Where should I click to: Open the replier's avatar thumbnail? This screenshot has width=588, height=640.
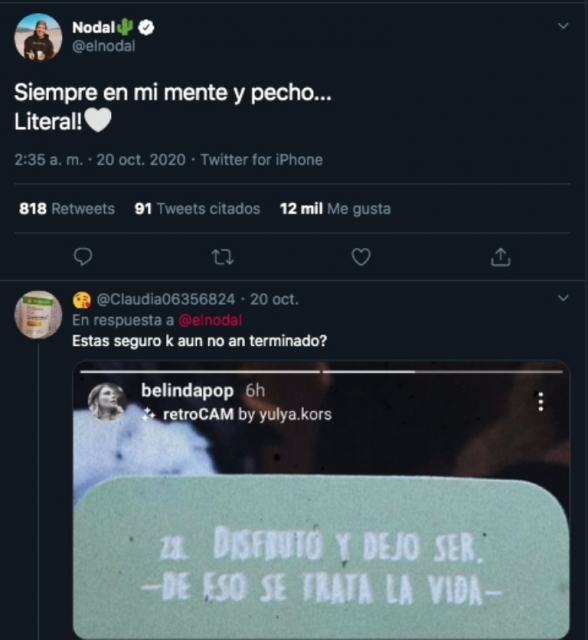[x=38, y=315]
